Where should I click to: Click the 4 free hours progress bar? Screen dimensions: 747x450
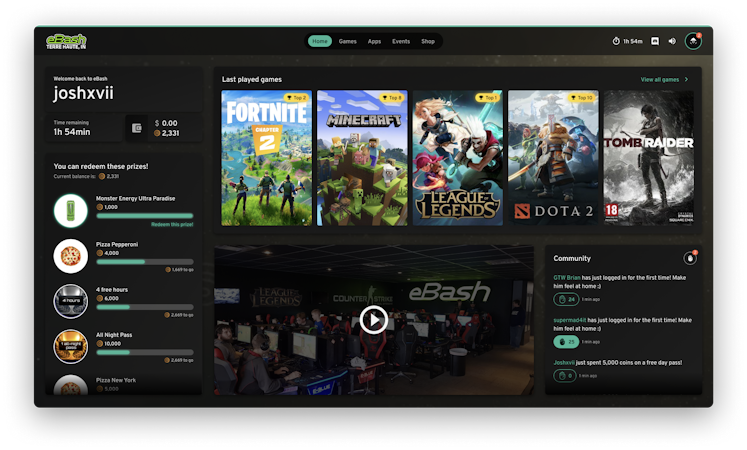coord(145,307)
